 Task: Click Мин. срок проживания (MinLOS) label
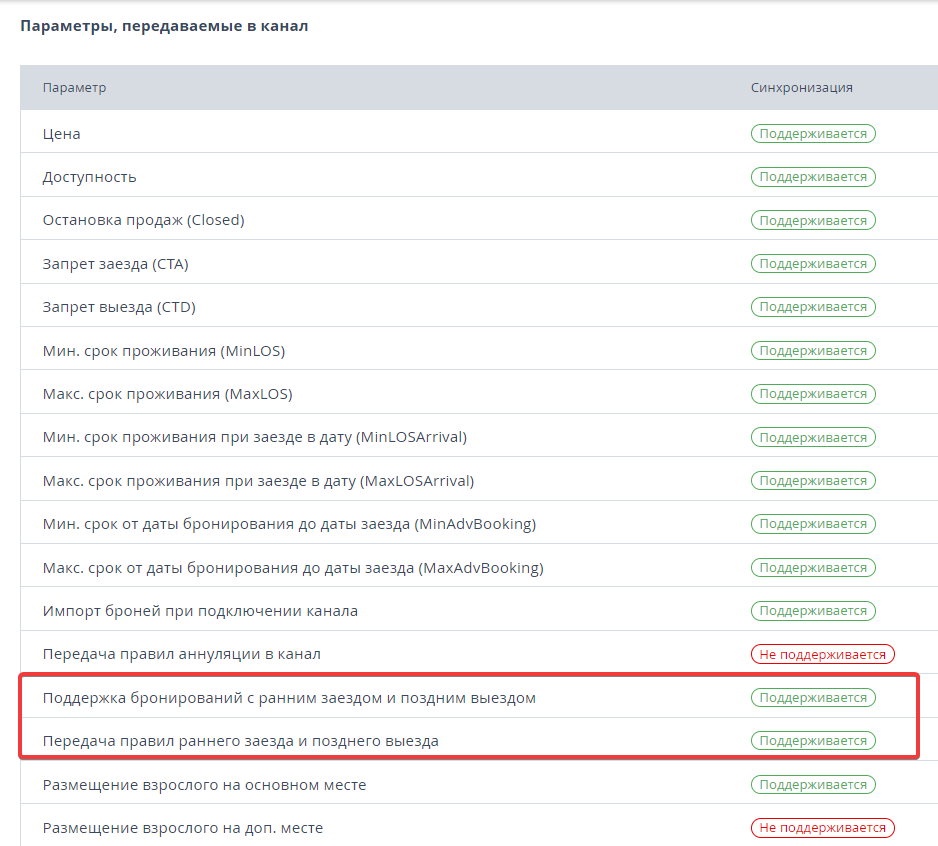[x=164, y=351]
